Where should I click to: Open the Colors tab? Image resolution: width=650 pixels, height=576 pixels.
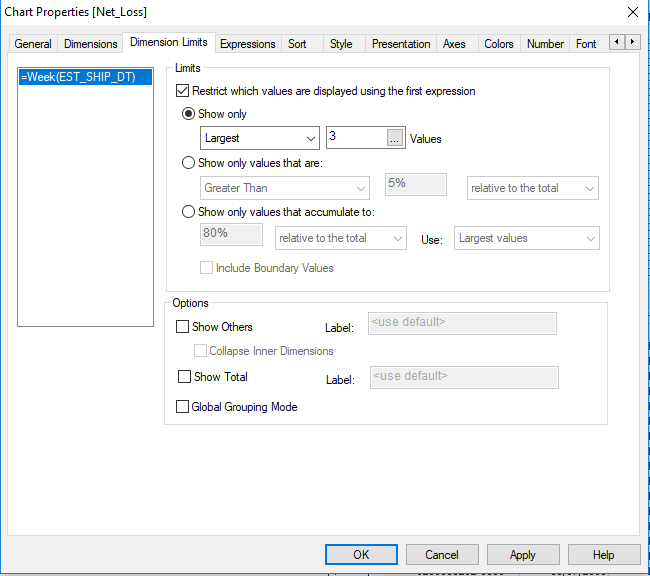[498, 44]
